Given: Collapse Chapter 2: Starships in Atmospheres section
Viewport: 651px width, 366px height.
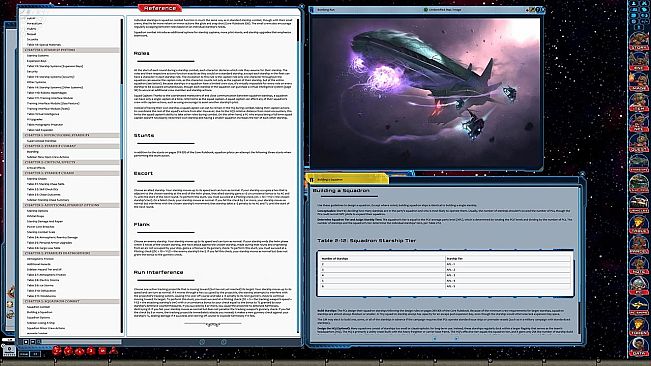Looking at the screenshot, I should (71, 253).
